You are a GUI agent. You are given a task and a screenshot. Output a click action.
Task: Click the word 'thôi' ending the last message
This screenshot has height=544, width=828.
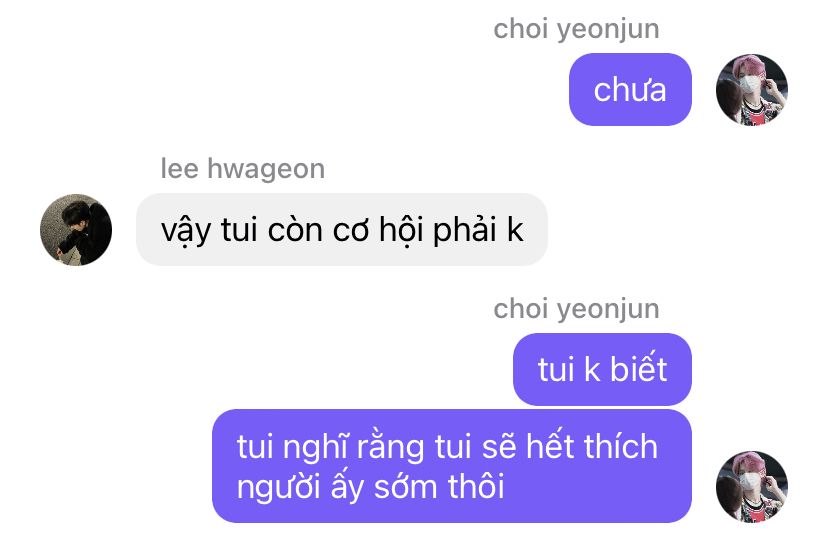476,486
